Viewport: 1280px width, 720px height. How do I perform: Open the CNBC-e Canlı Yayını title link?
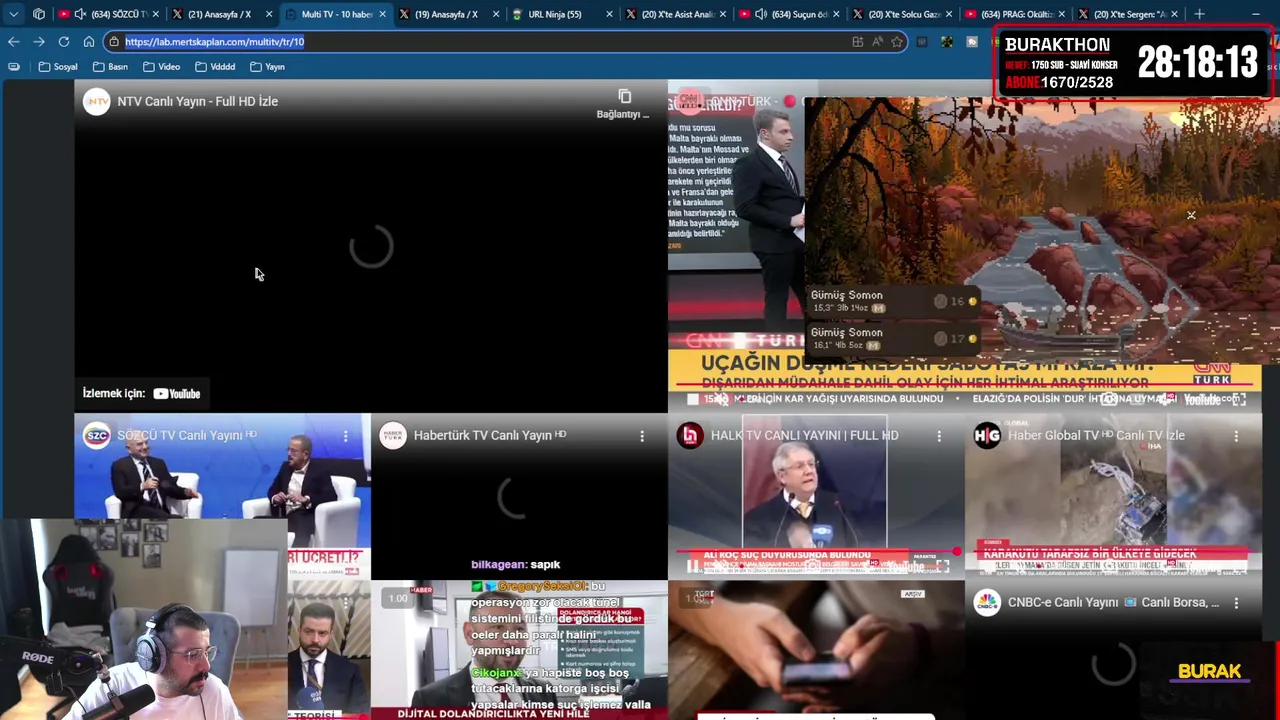pos(1113,603)
